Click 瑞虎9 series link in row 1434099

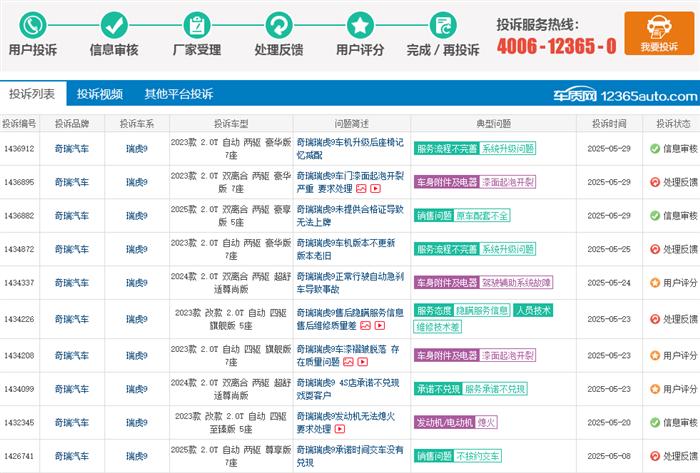[137, 389]
